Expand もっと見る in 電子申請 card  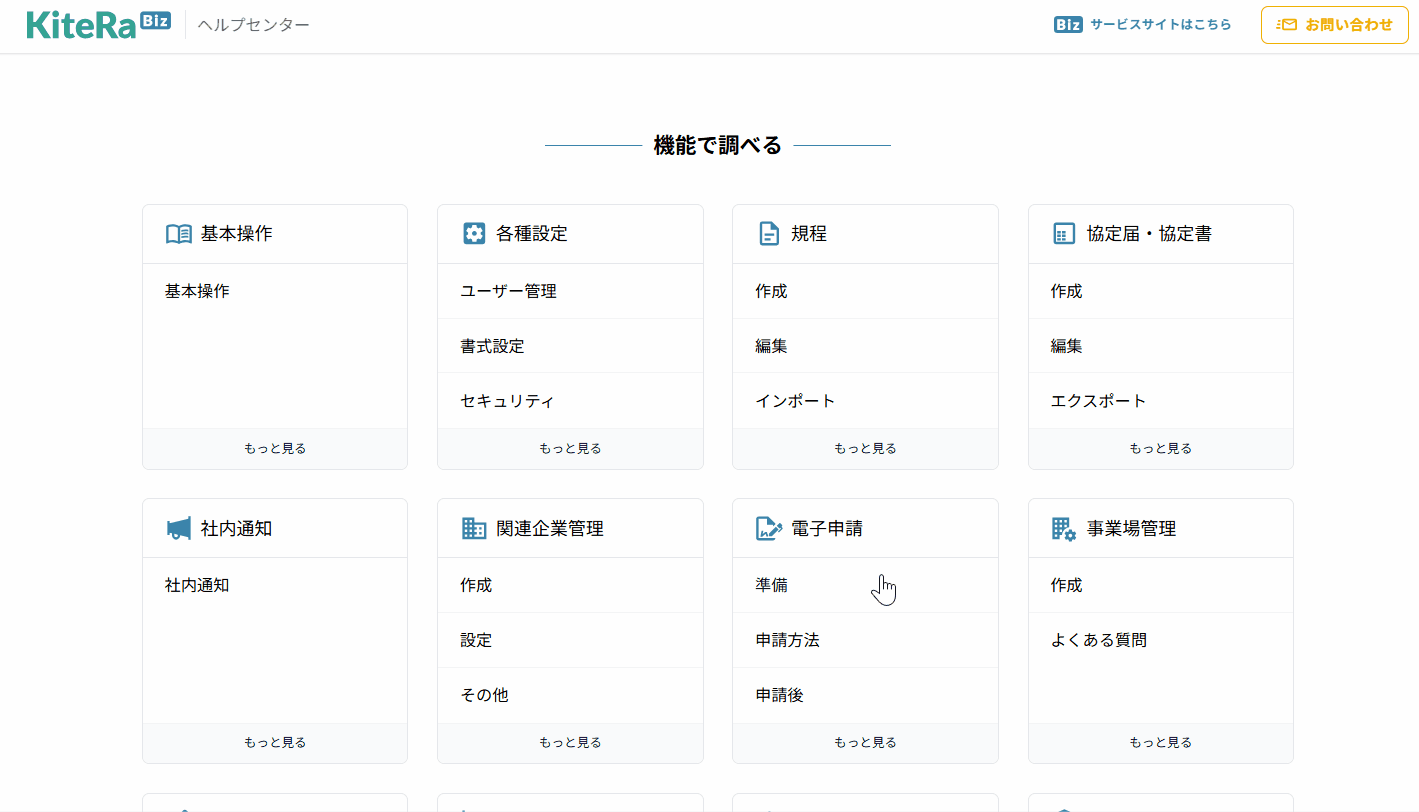tap(865, 743)
